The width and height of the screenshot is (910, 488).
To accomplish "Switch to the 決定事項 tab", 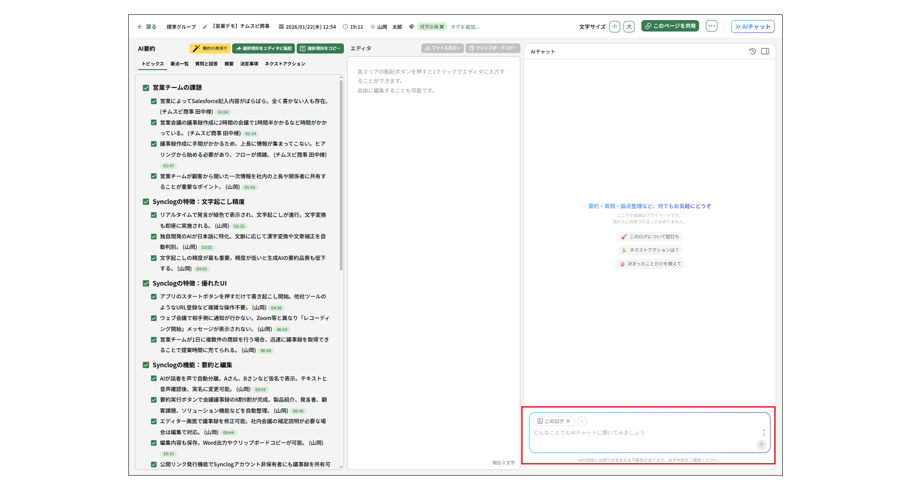I will [x=249, y=64].
